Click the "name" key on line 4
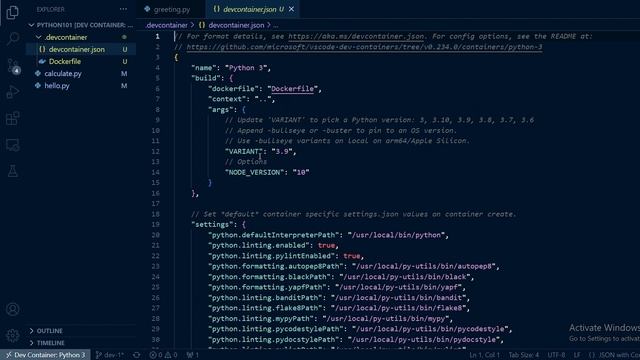Viewport: 640px width, 360px height. pos(204,68)
